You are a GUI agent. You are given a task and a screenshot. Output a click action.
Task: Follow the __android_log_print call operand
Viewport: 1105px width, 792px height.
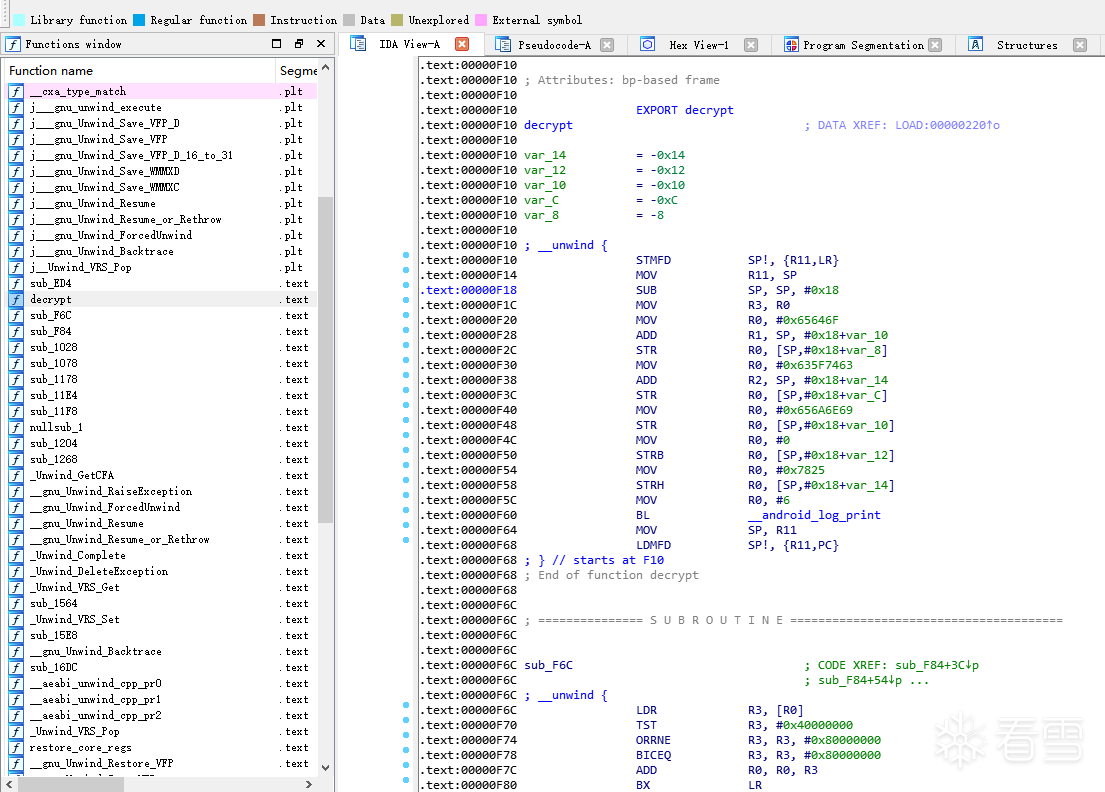pos(814,515)
